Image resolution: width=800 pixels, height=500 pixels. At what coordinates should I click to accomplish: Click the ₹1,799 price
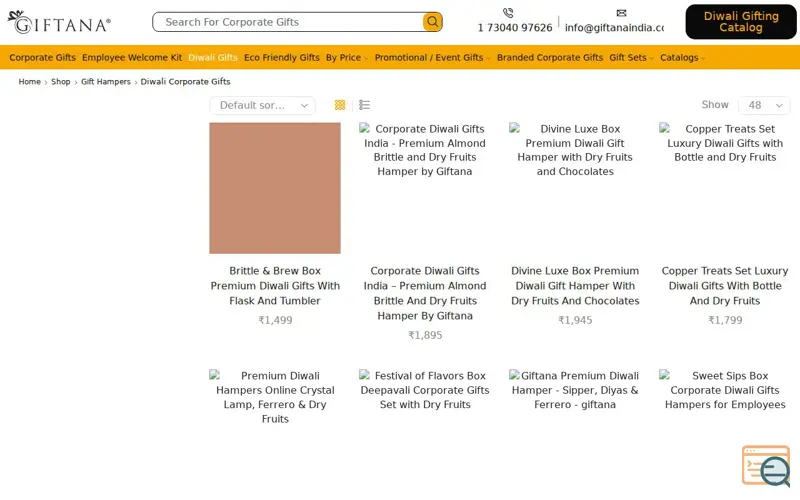pos(725,320)
